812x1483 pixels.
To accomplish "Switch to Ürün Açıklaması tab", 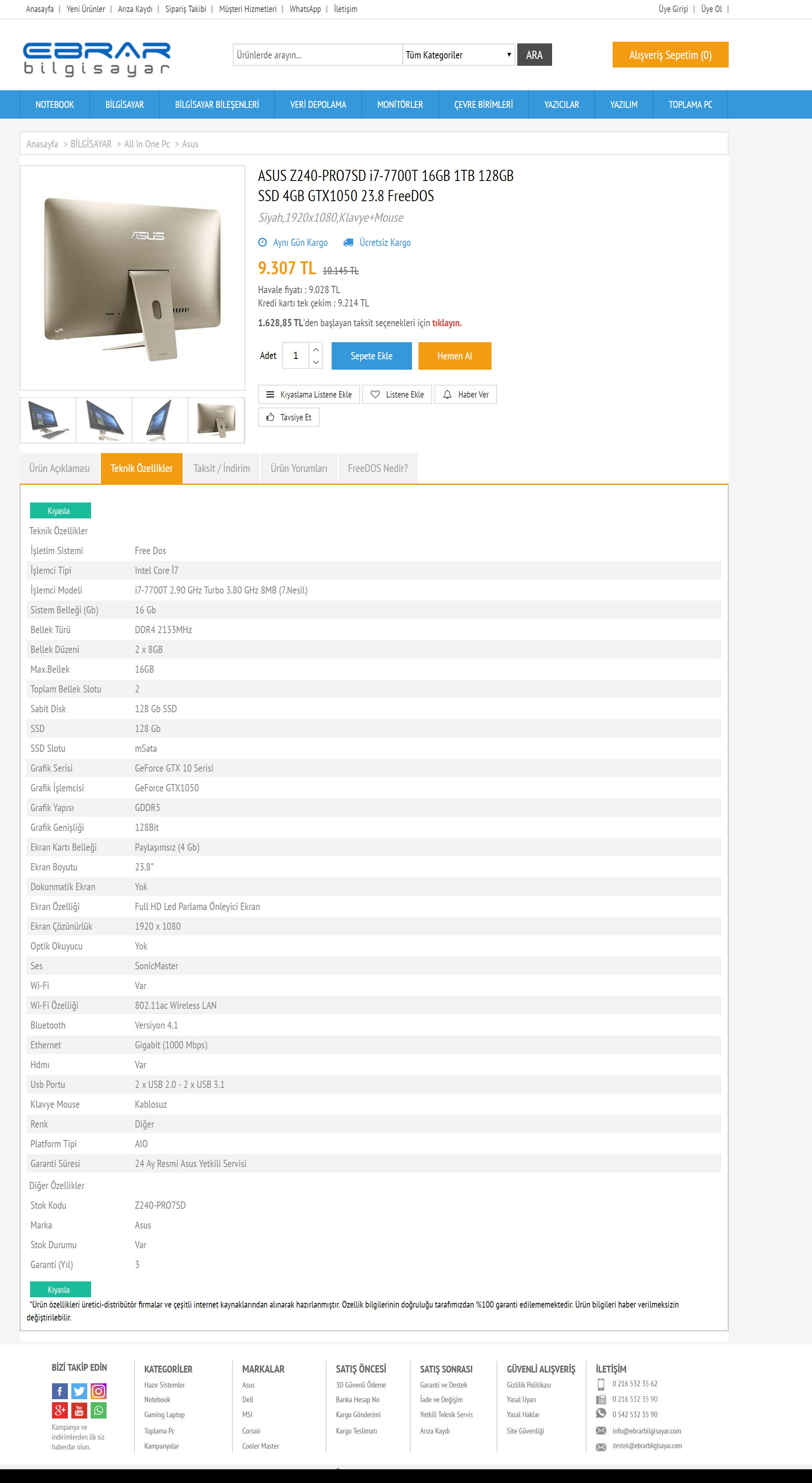I will tap(60, 468).
